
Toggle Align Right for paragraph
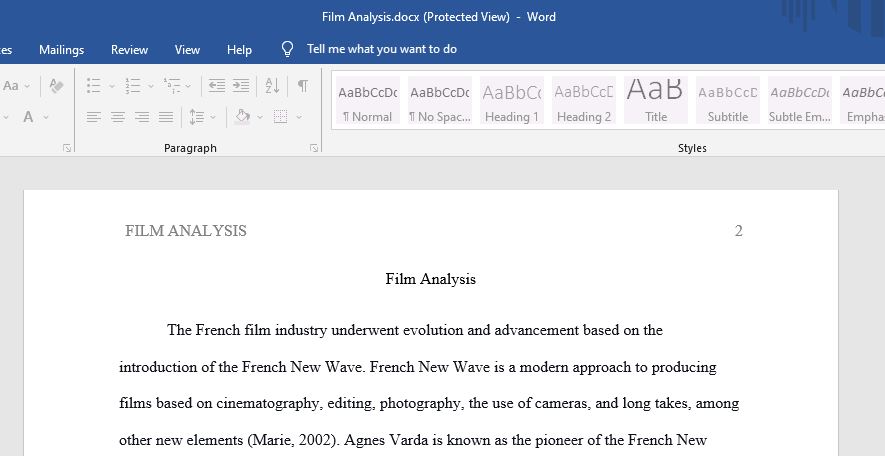[x=142, y=117]
